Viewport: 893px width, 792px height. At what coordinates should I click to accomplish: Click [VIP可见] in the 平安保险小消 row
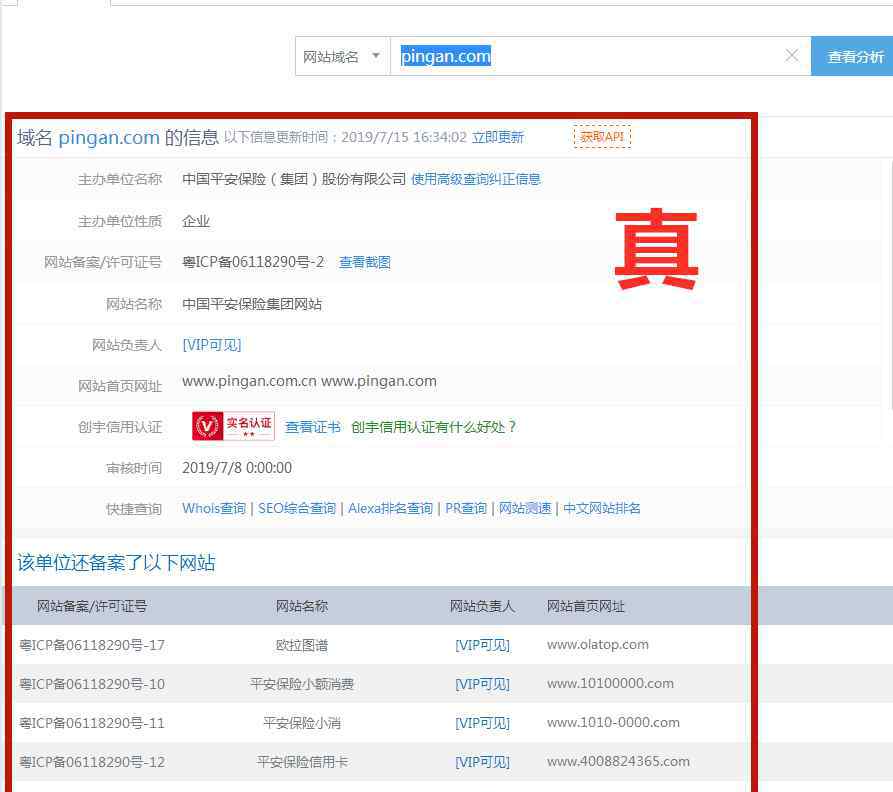(482, 723)
